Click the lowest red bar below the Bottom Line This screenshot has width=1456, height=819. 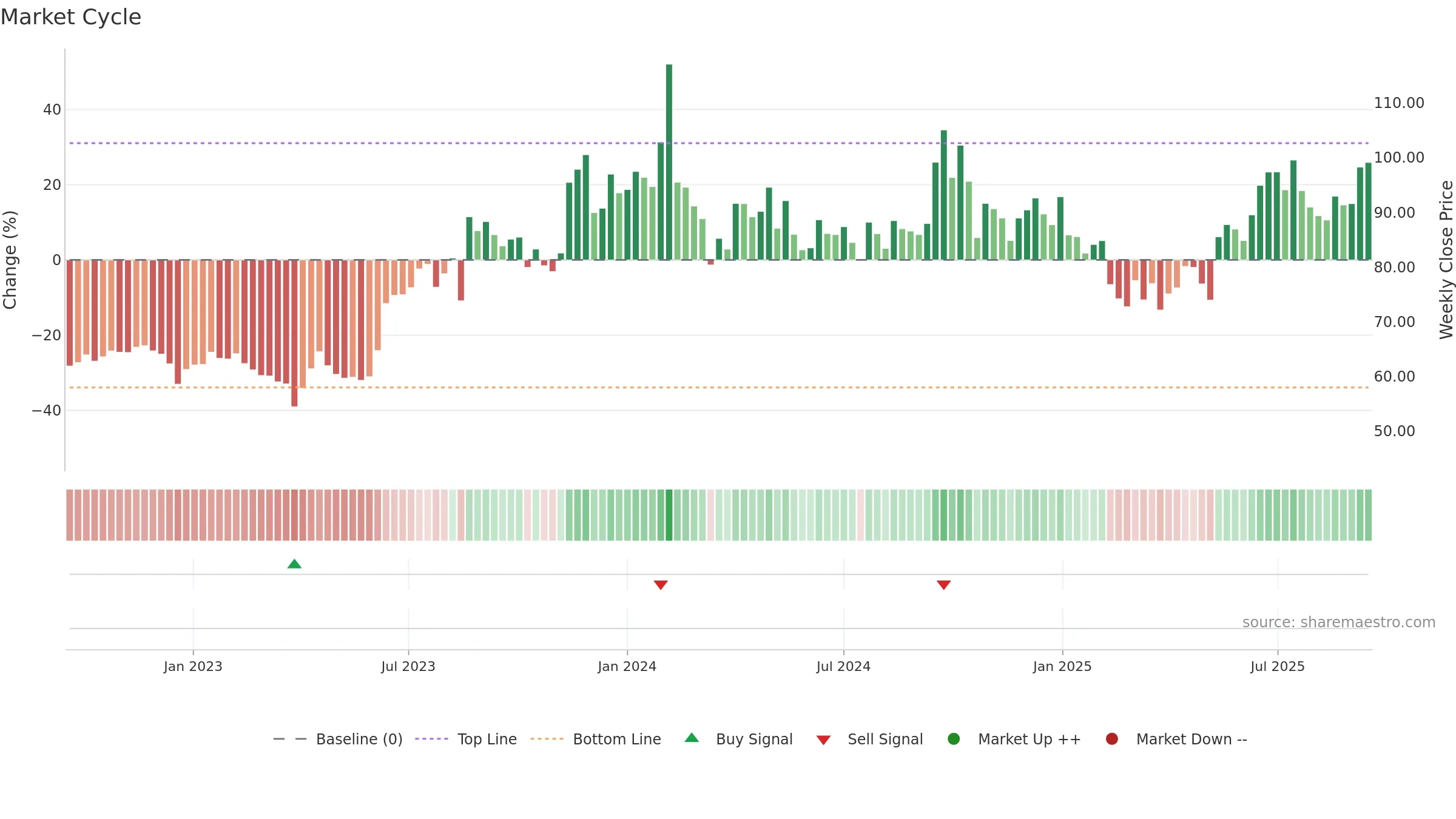pyautogui.click(x=294, y=333)
